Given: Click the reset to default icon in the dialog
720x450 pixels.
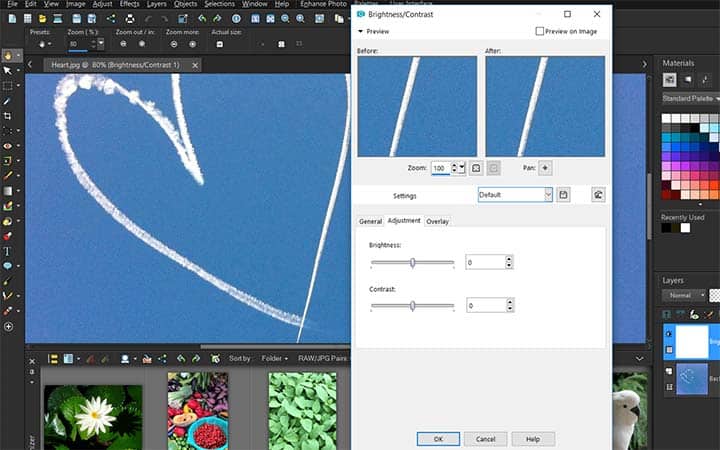Looking at the screenshot, I should (x=598, y=195).
